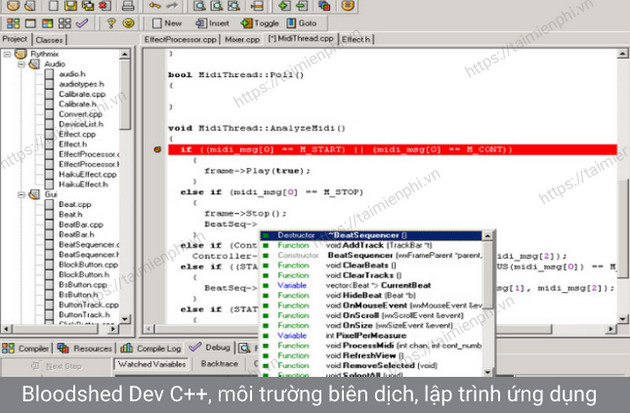Click the Go to line toolbar icon

tap(257, 5)
